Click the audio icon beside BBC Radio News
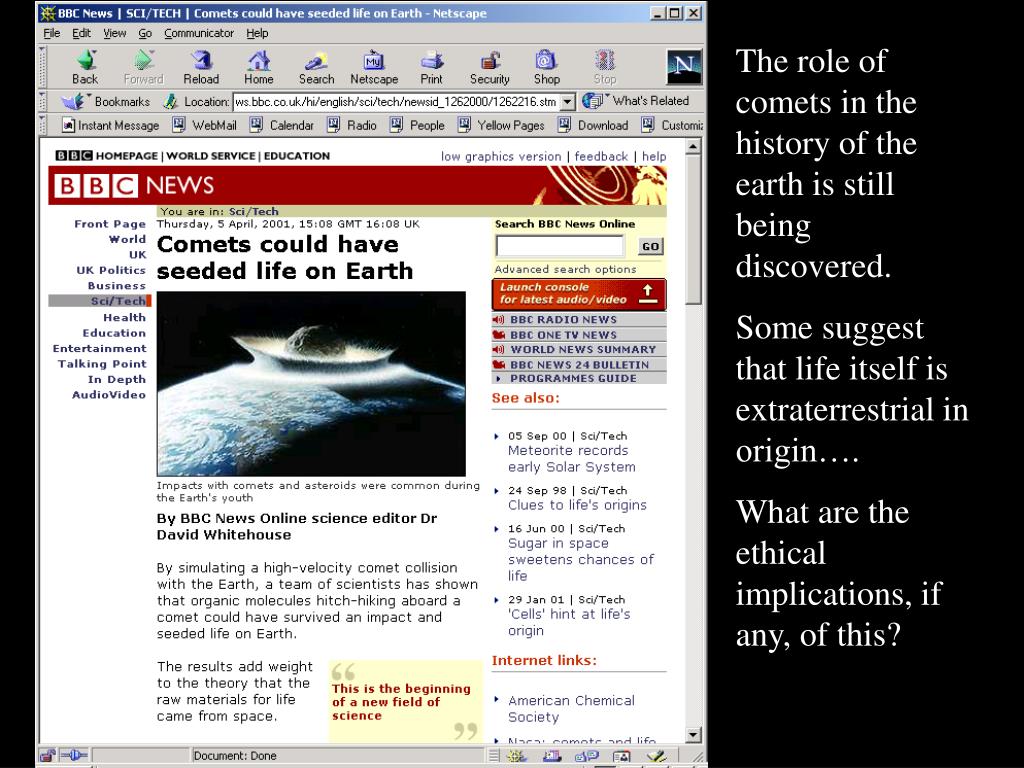Viewport: 1024px width, 768px height. click(x=499, y=319)
